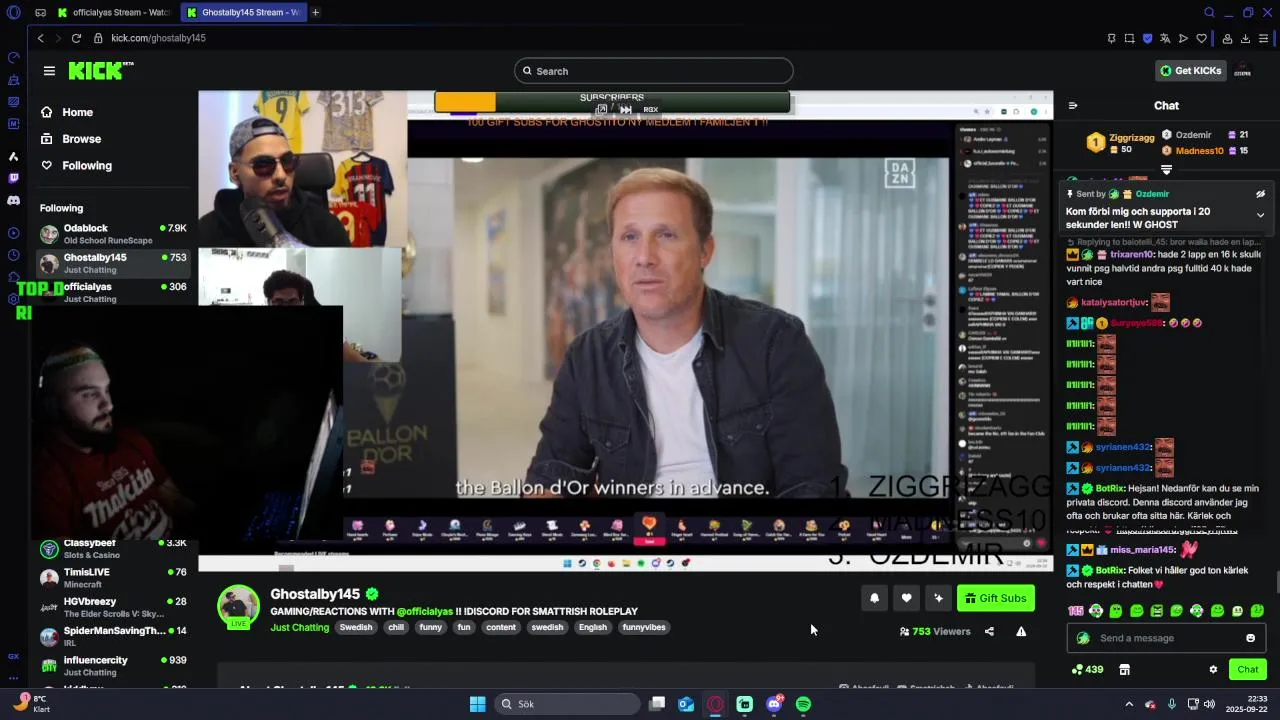Open a new browser tab
Image resolution: width=1280 pixels, height=720 pixels.
coord(315,12)
